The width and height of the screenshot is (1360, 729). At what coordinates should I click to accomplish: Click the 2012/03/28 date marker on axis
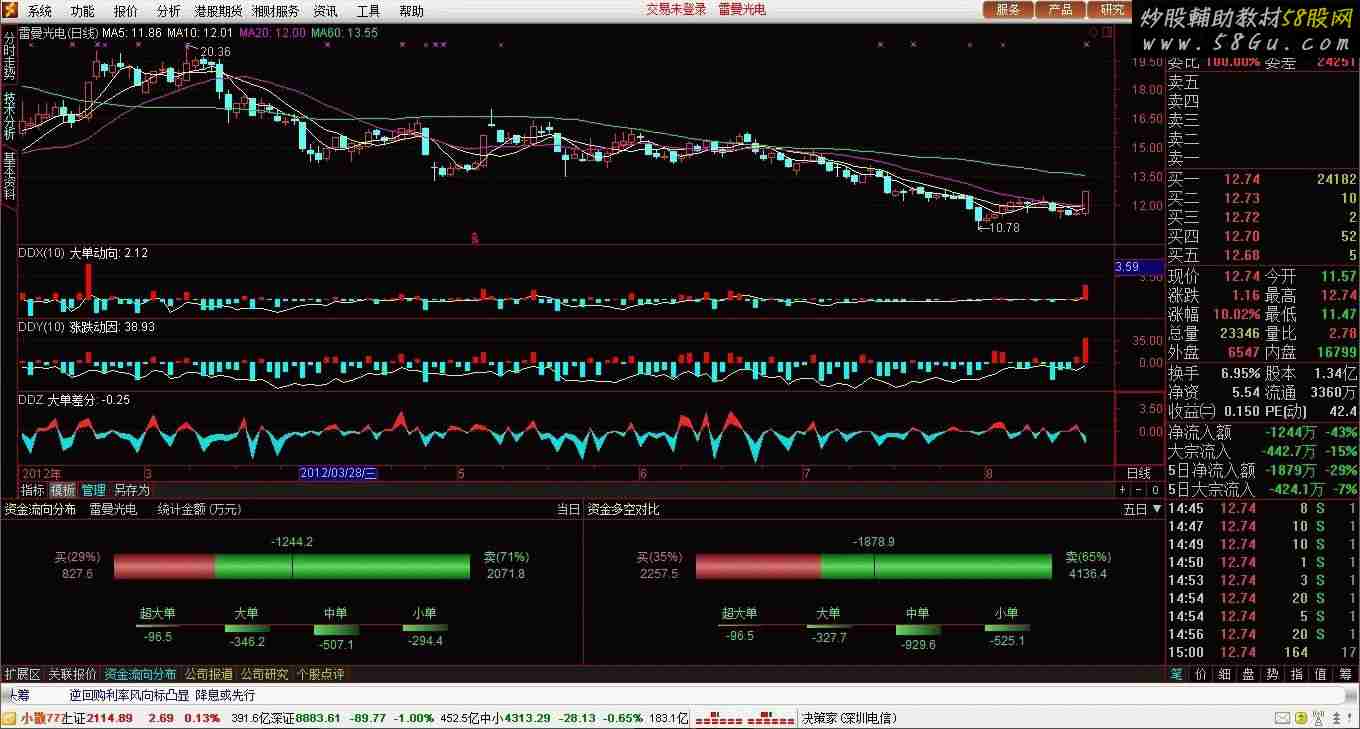[339, 473]
